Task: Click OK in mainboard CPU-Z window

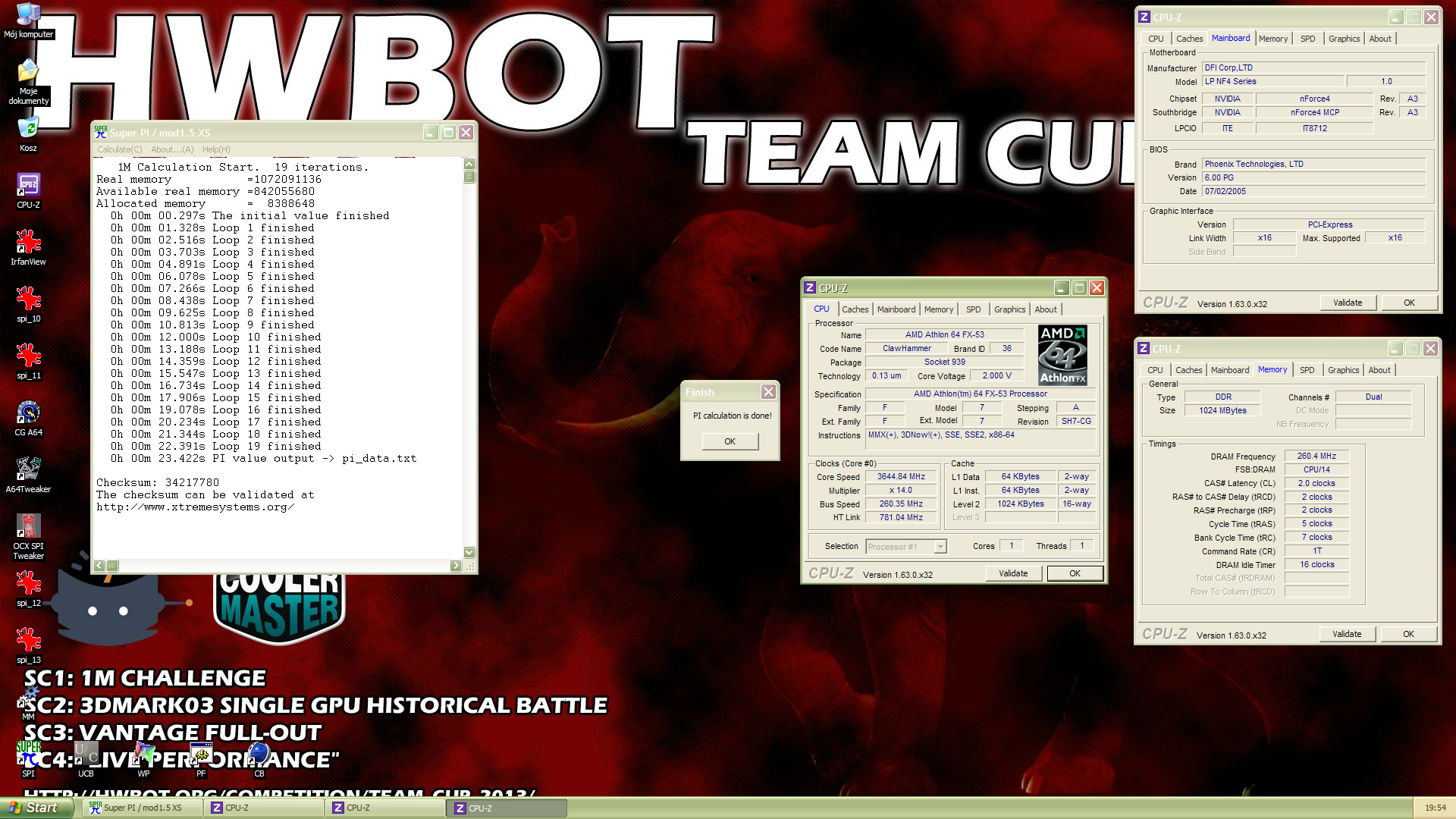Action: pos(1409,303)
